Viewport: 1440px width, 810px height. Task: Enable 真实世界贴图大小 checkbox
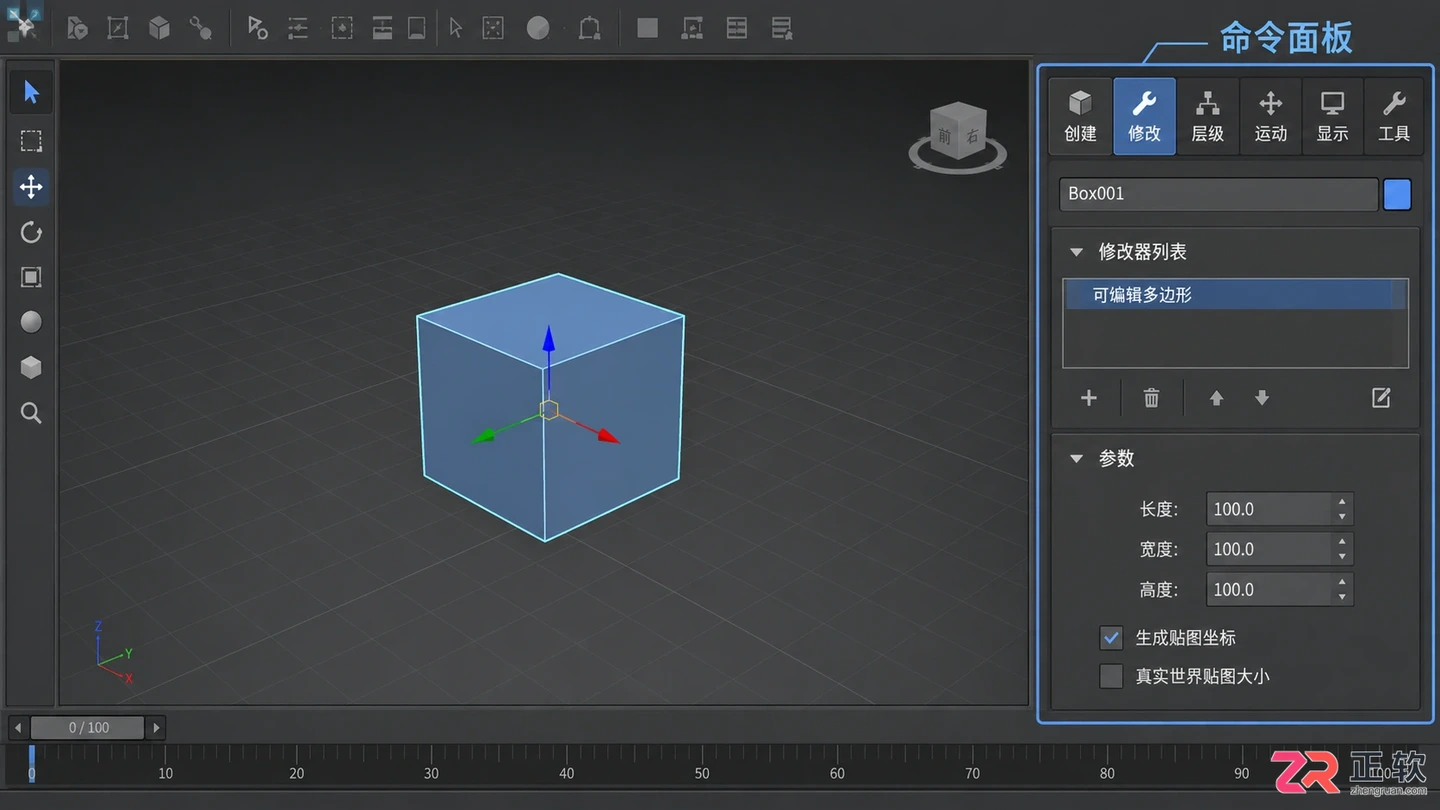1111,676
